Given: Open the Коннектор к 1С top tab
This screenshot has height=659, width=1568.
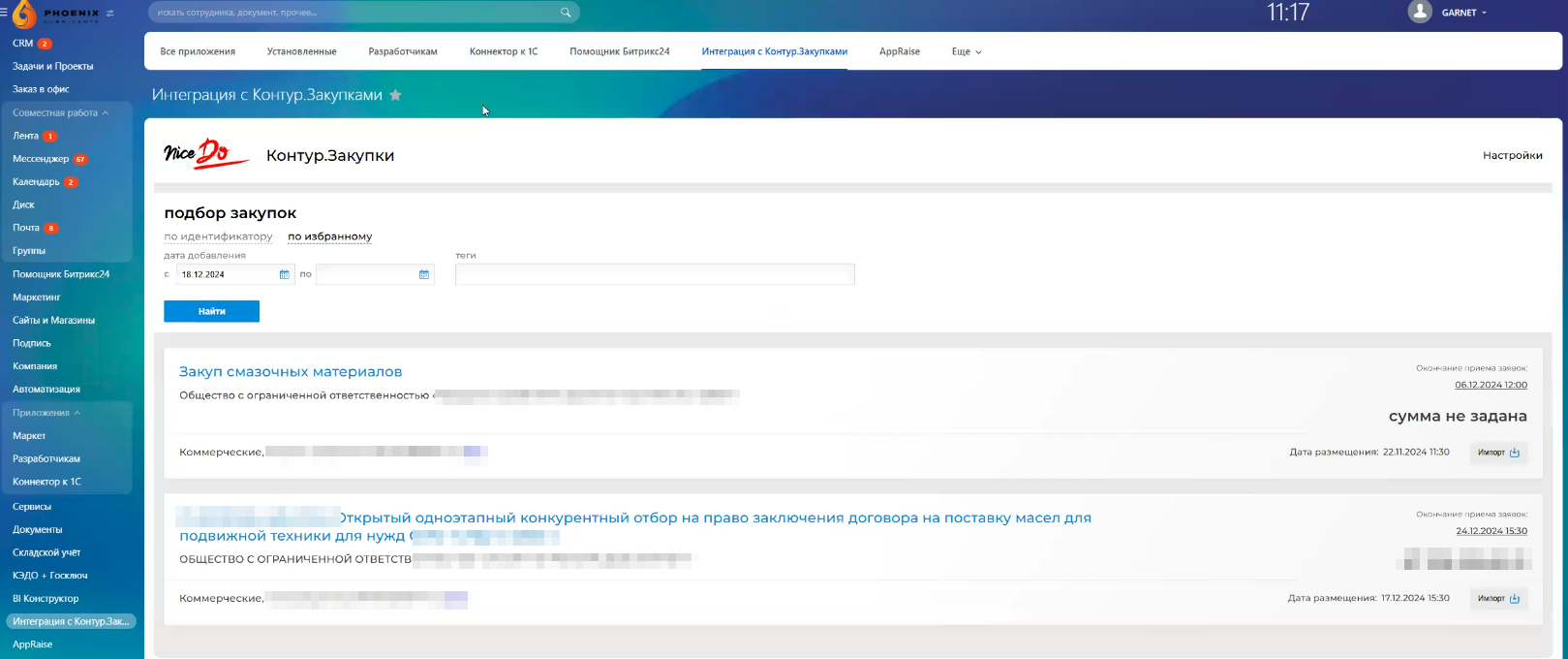Looking at the screenshot, I should point(504,51).
